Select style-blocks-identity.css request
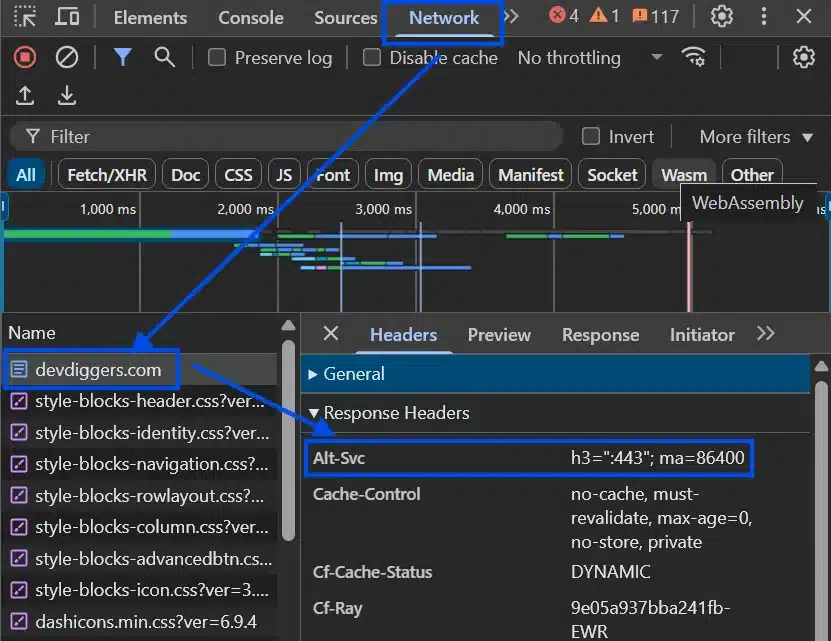 [x=140, y=433]
